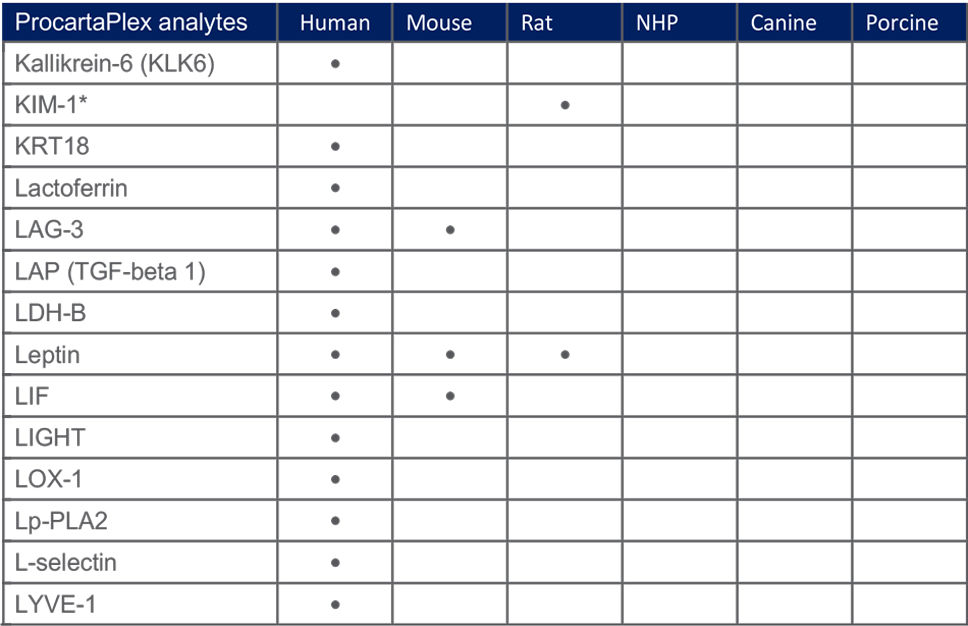Click the Human dot for LIGHT

335,438
